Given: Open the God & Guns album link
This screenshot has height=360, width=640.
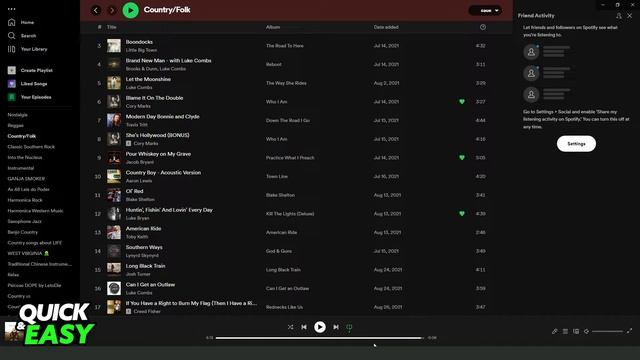Looking at the screenshot, I should pyautogui.click(x=279, y=251).
